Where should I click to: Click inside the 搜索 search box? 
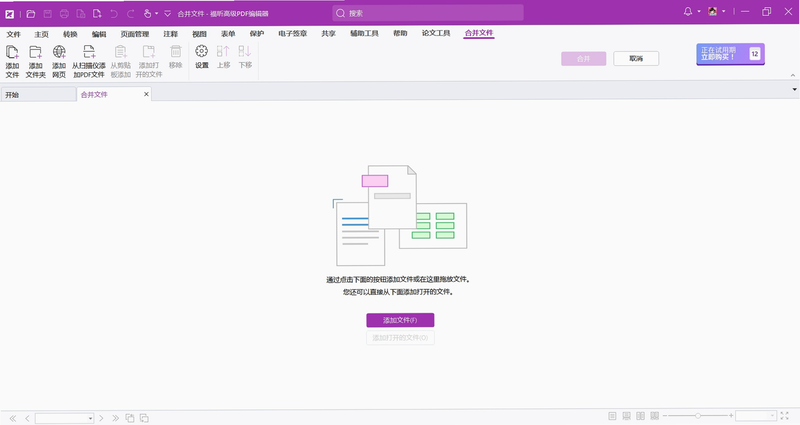(428, 13)
